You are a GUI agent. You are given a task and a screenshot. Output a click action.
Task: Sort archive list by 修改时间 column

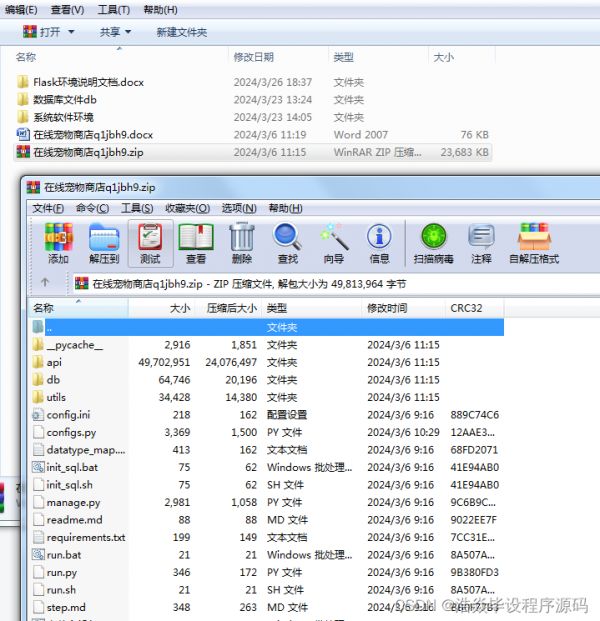[388, 308]
